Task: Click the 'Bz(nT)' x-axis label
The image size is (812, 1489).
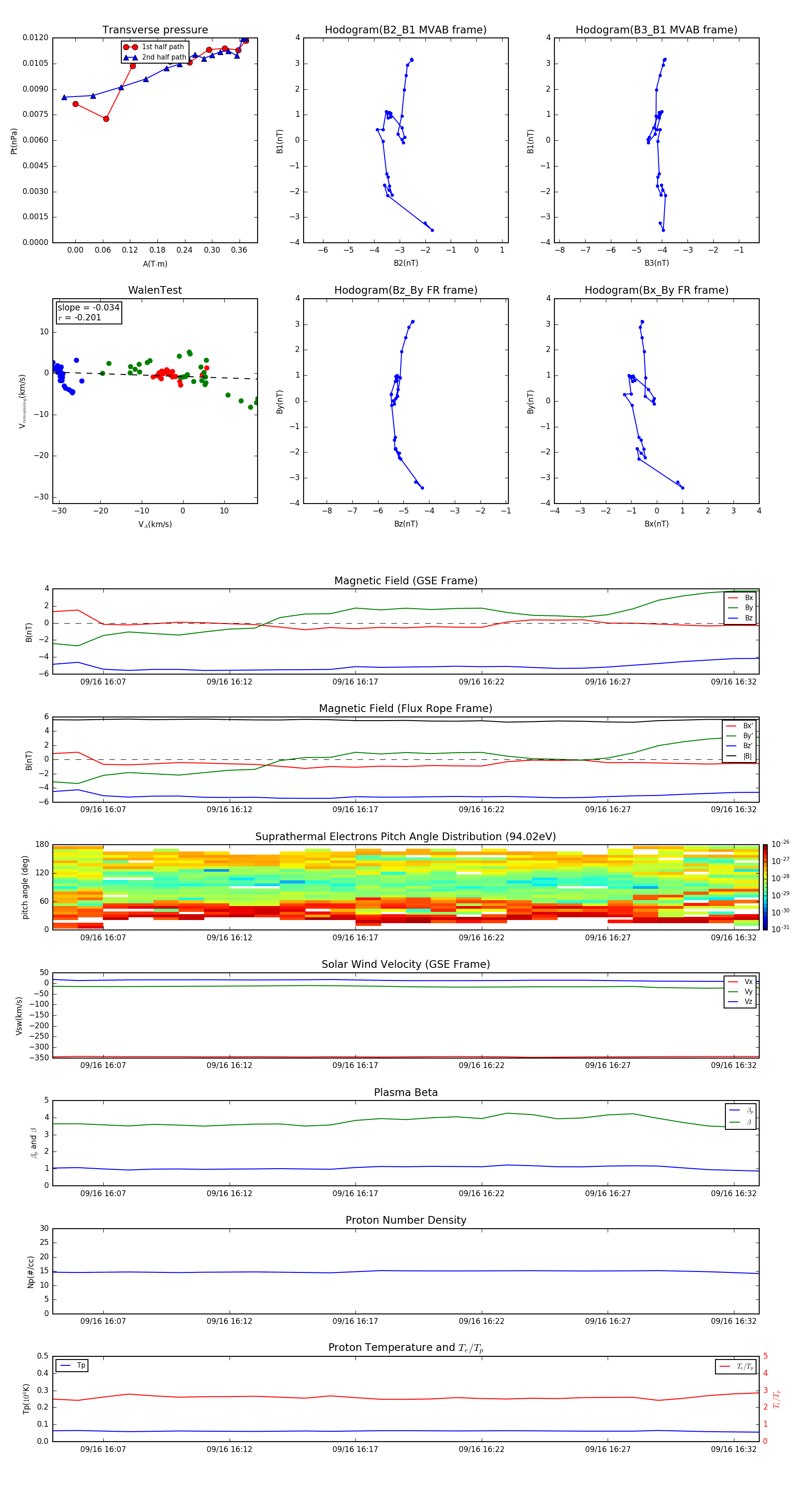Action: 406,524
